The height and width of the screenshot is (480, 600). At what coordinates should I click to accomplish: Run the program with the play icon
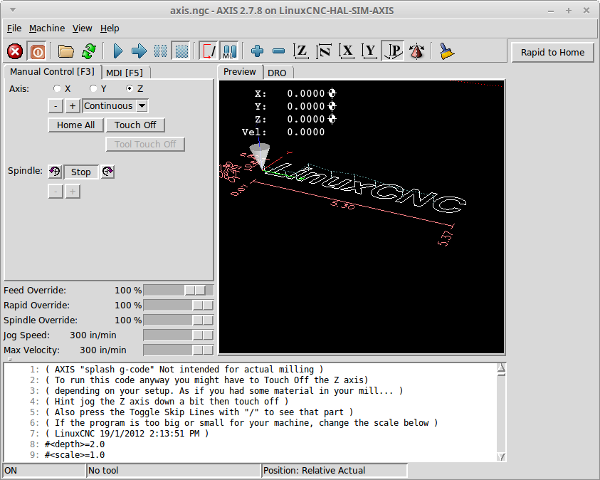click(117, 50)
